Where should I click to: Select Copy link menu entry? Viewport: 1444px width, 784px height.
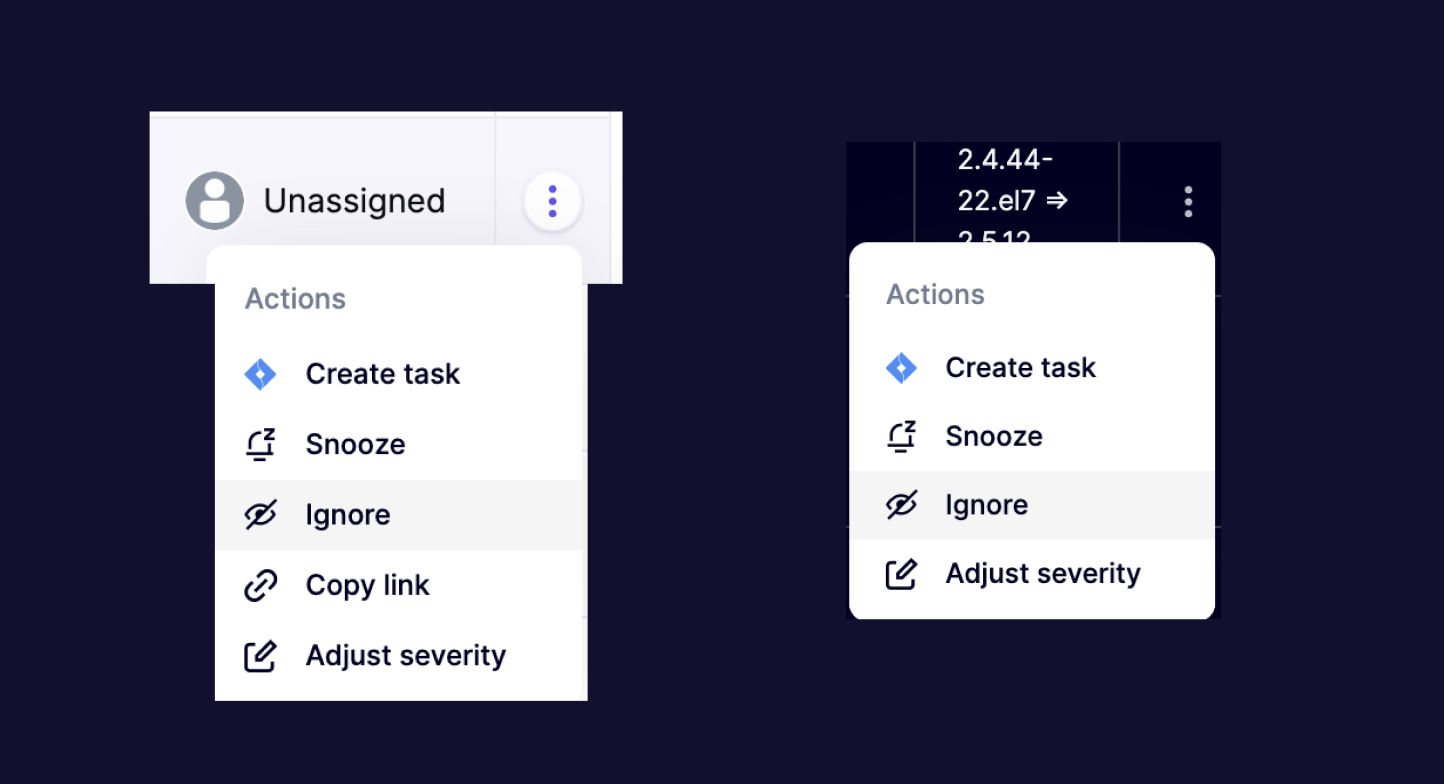[x=399, y=585]
